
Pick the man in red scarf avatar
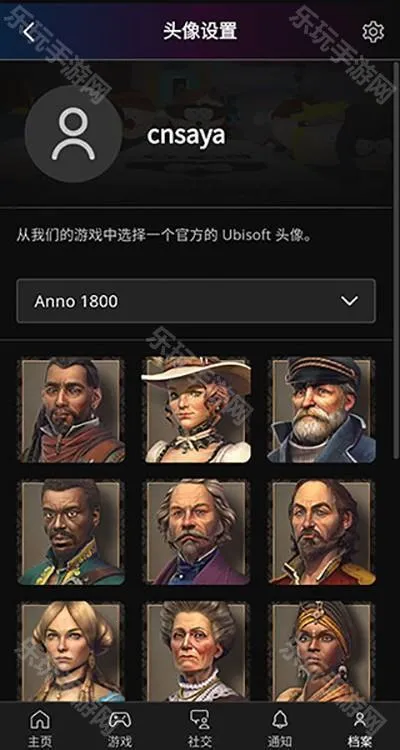pos(71,410)
